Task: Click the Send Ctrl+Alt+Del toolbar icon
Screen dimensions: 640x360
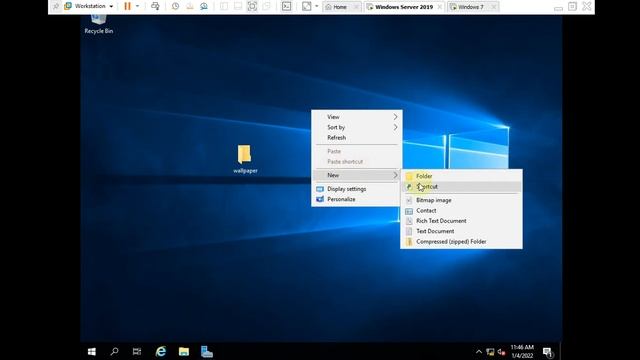Action: (x=155, y=6)
